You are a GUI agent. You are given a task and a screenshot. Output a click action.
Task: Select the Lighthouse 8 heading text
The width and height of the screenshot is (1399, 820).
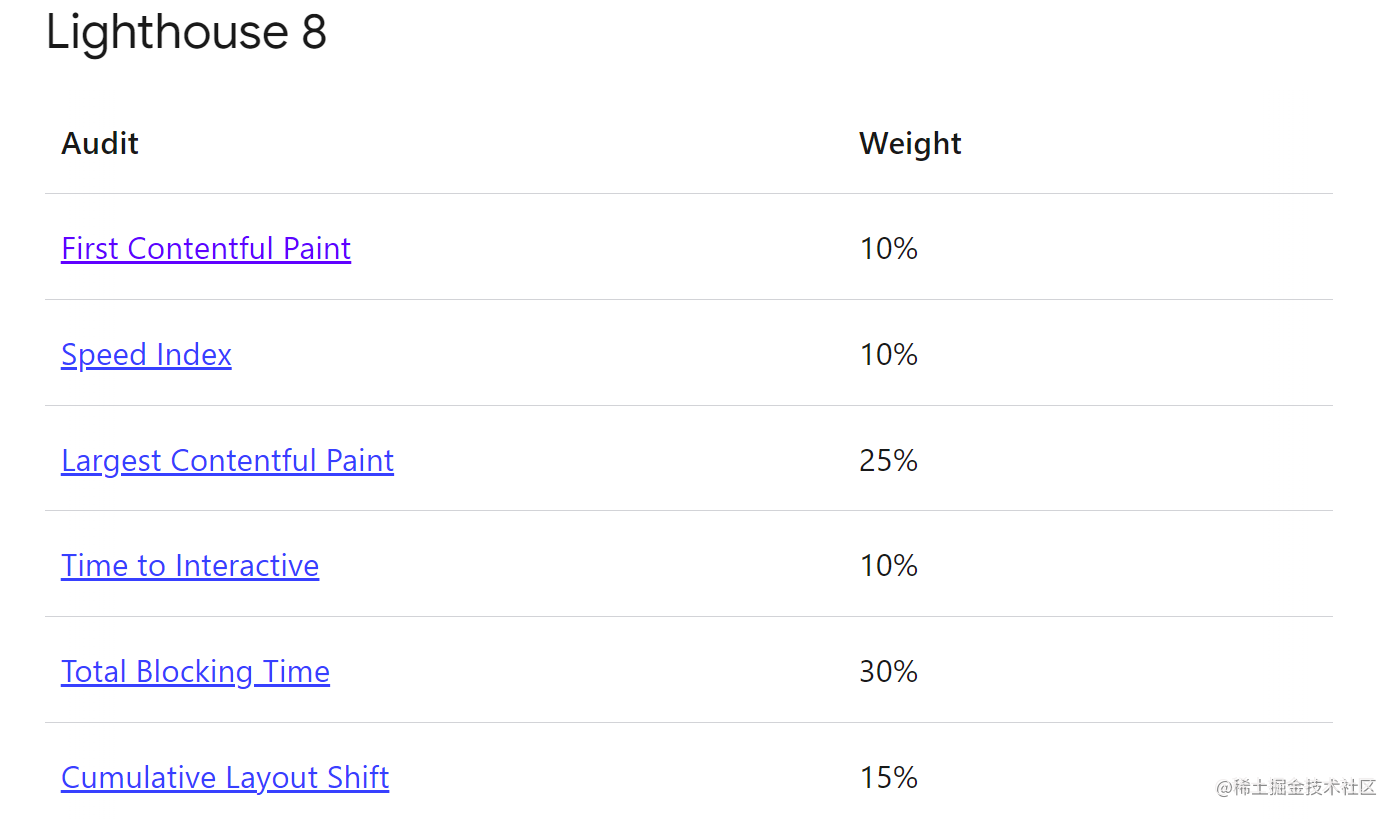186,32
